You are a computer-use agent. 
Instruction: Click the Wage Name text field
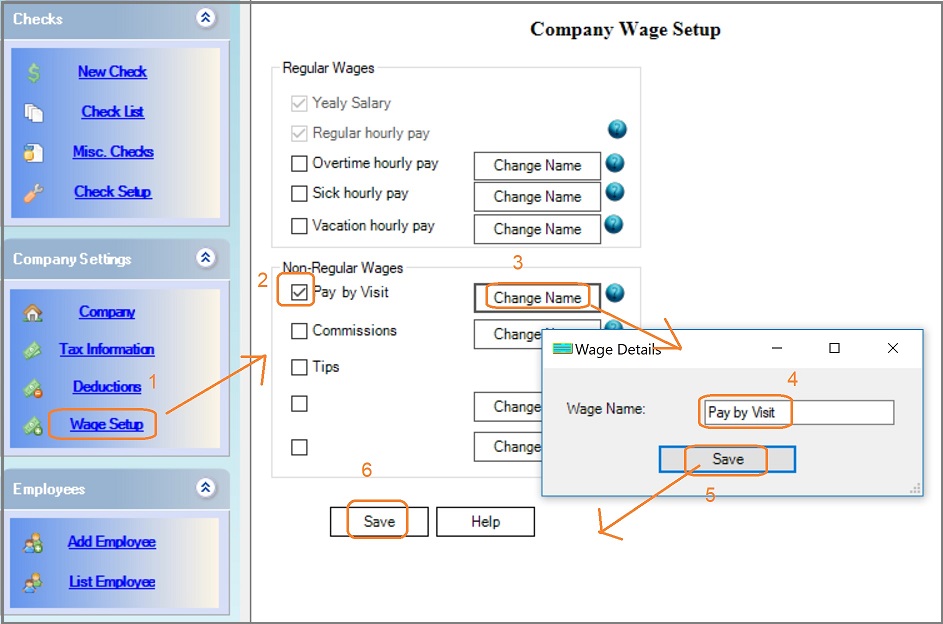(x=796, y=412)
